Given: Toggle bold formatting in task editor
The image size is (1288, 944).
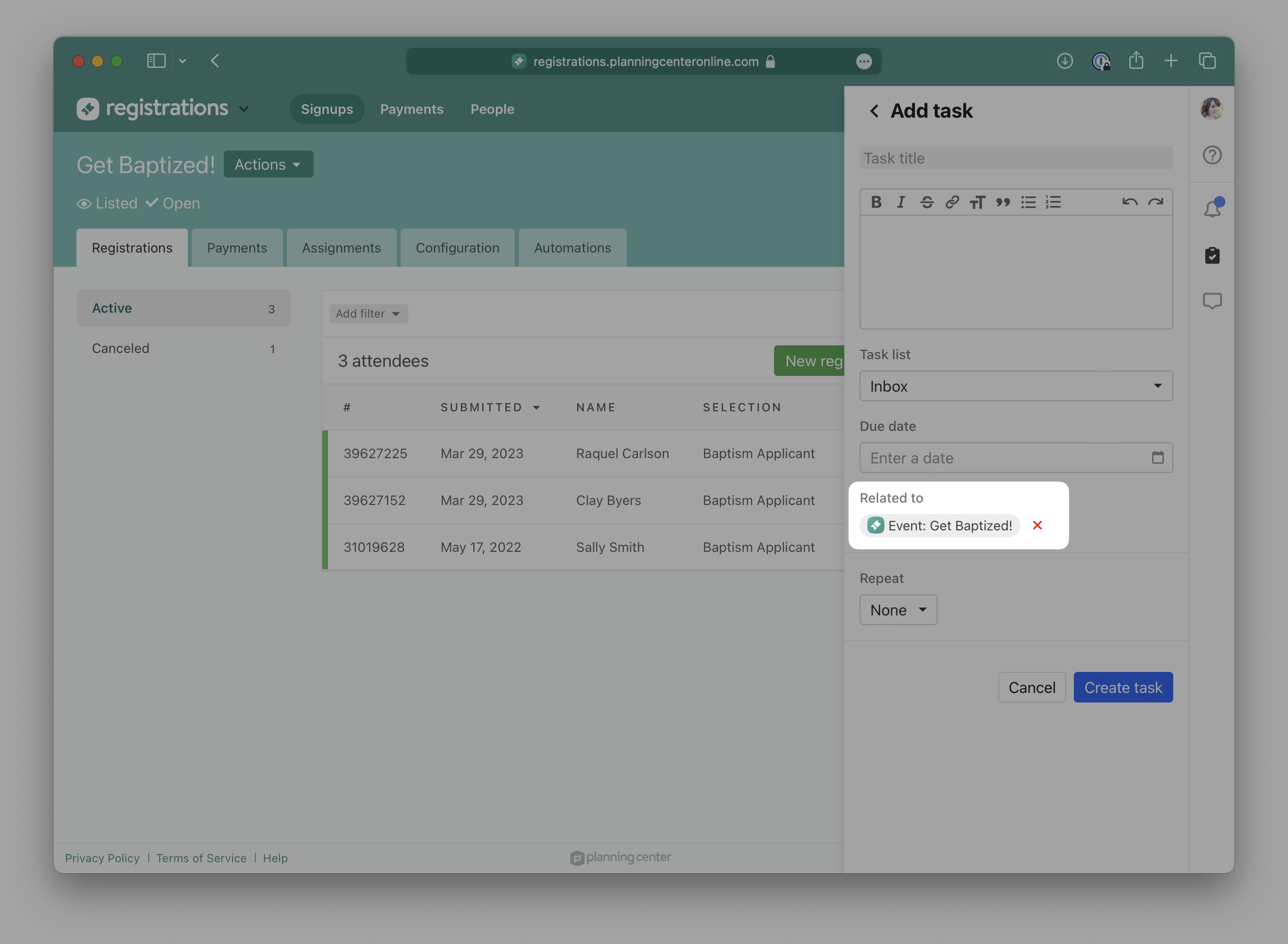Looking at the screenshot, I should (x=875, y=202).
